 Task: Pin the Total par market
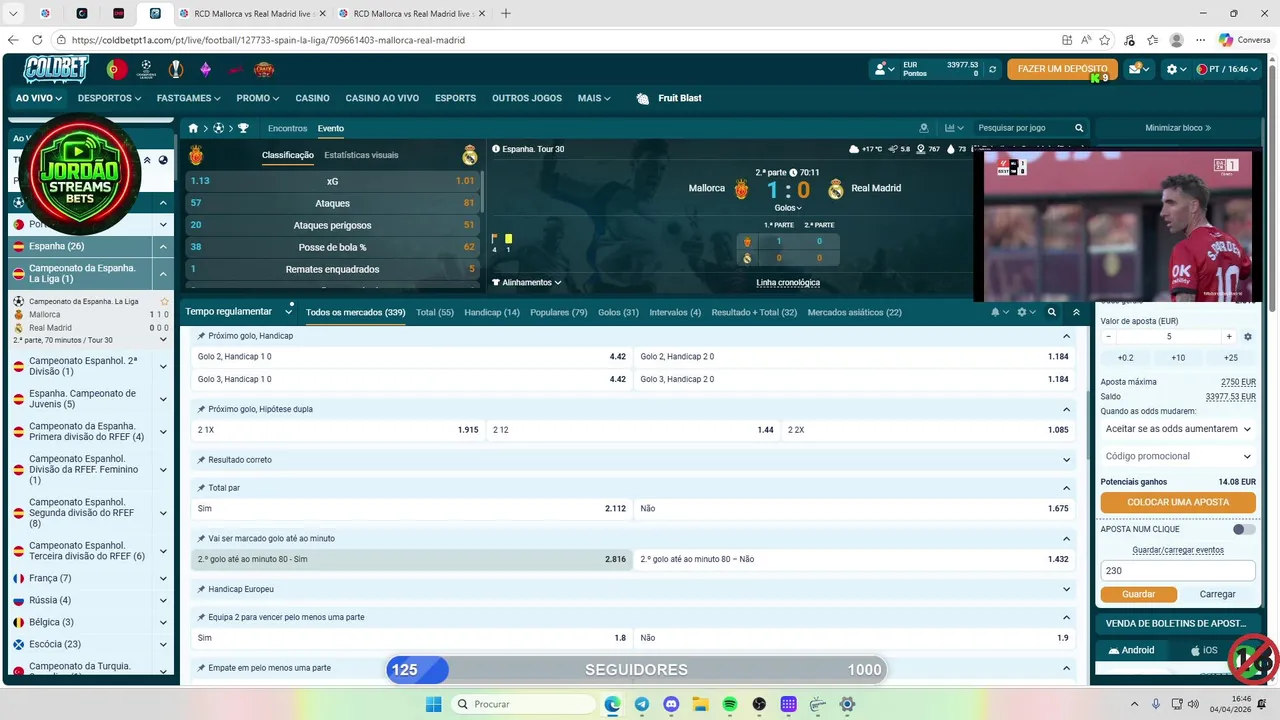coord(201,488)
